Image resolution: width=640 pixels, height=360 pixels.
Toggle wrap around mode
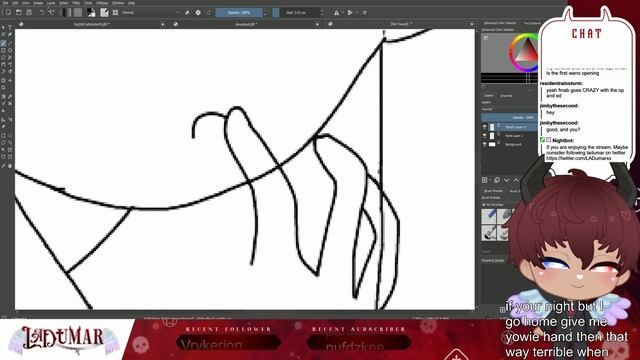pyautogui.click(x=364, y=13)
